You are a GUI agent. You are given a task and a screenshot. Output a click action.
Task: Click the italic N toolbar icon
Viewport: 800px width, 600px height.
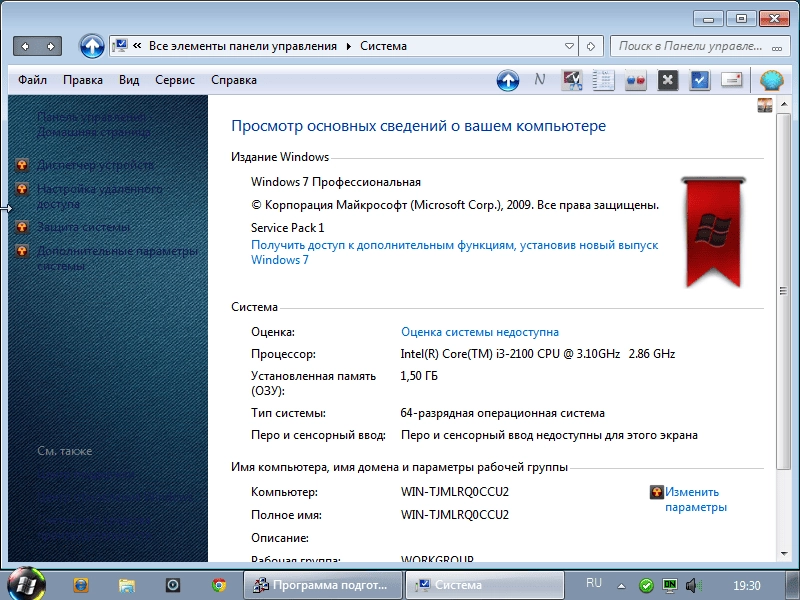coord(539,80)
